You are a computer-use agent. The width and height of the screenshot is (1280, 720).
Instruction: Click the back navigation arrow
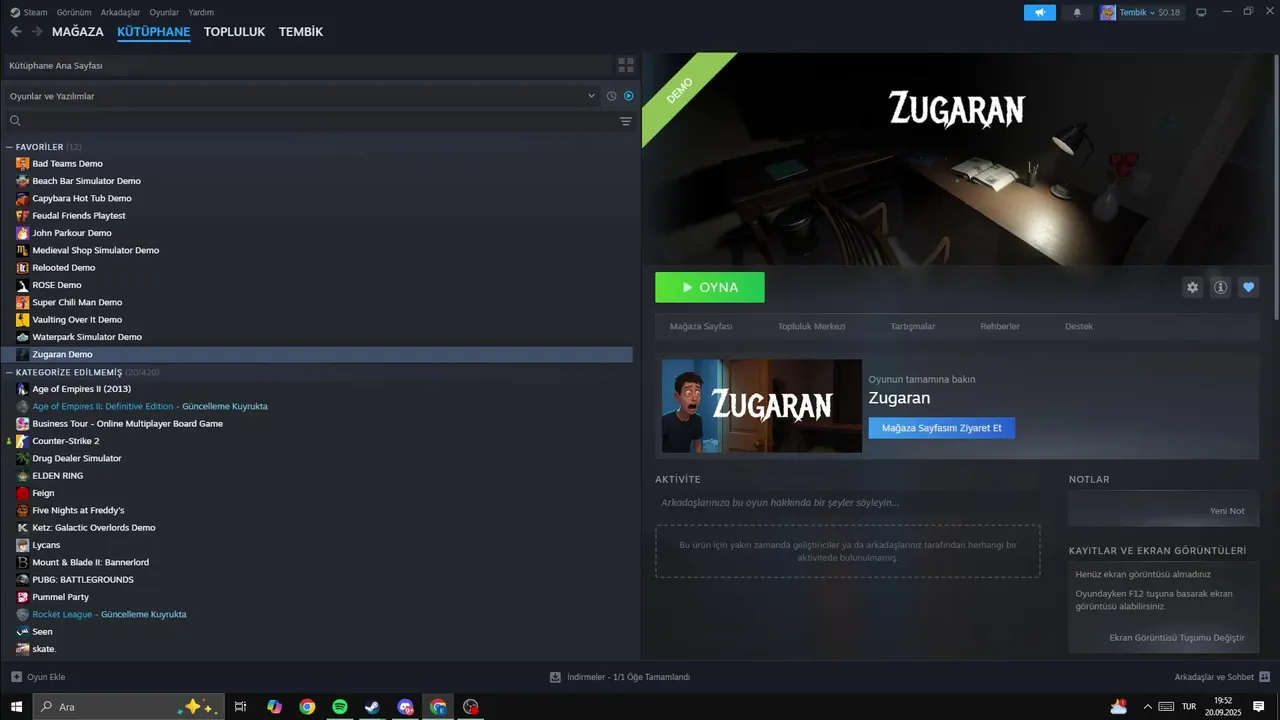coord(16,32)
